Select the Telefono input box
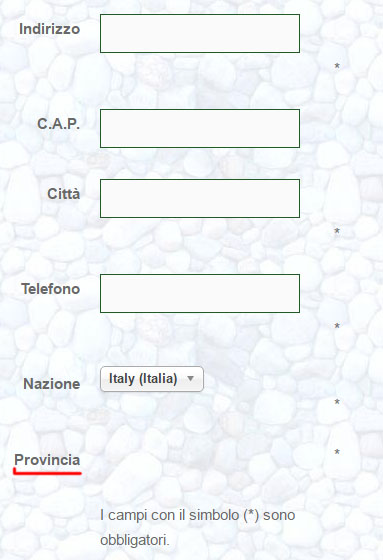Image resolution: width=383 pixels, height=560 pixels. (200, 294)
